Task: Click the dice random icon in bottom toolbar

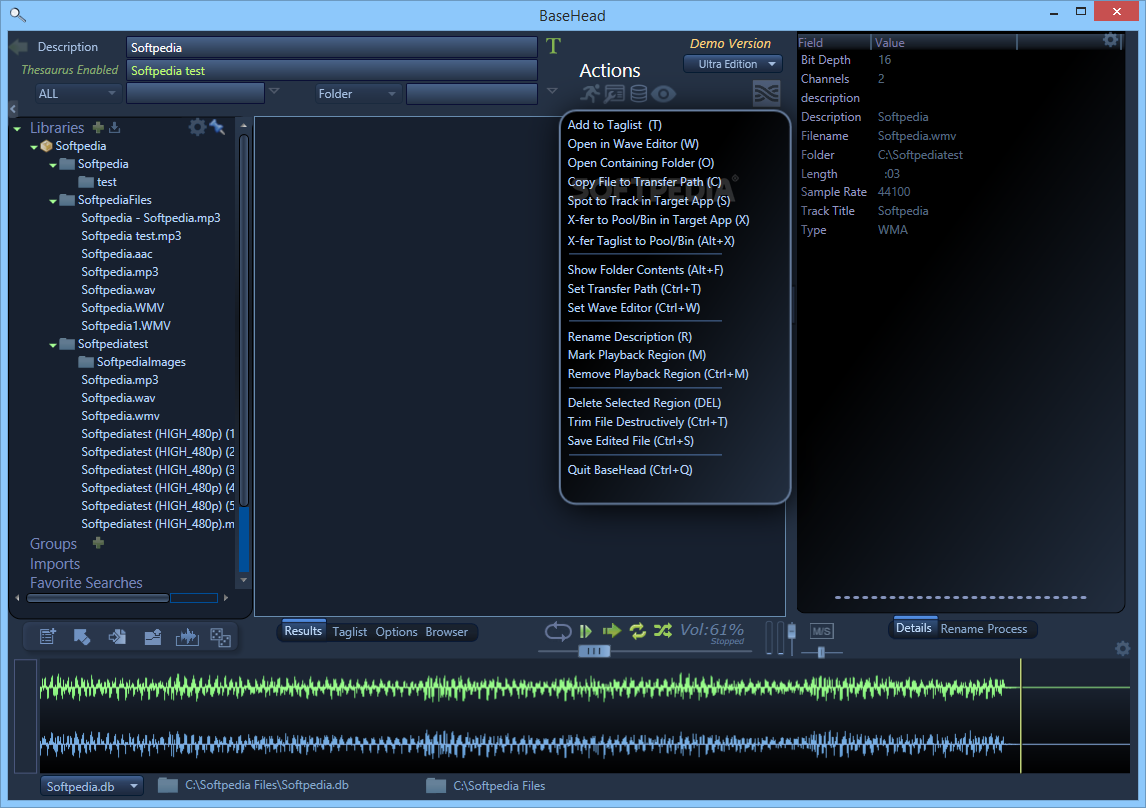Action: point(221,637)
